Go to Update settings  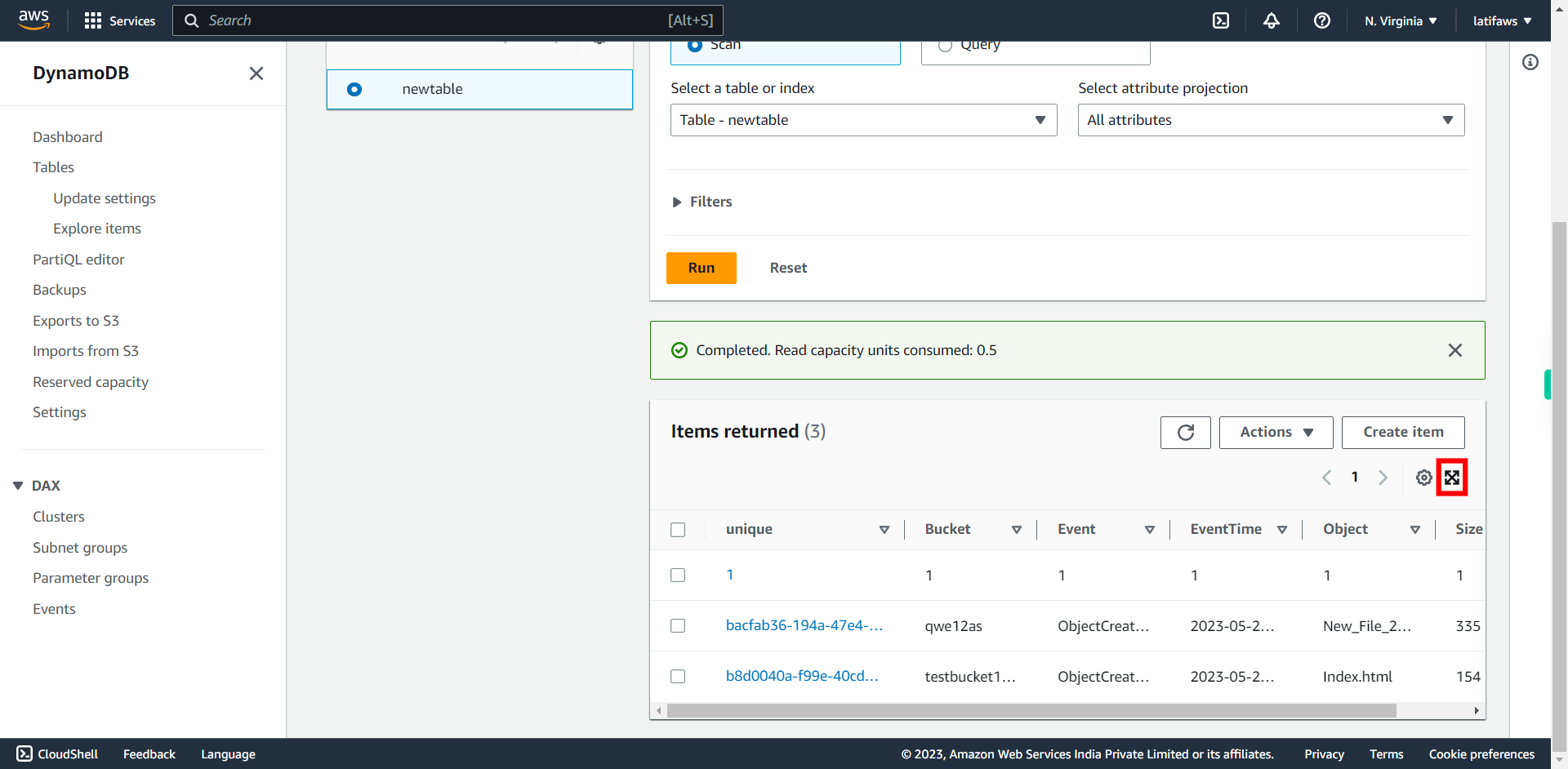(x=105, y=198)
